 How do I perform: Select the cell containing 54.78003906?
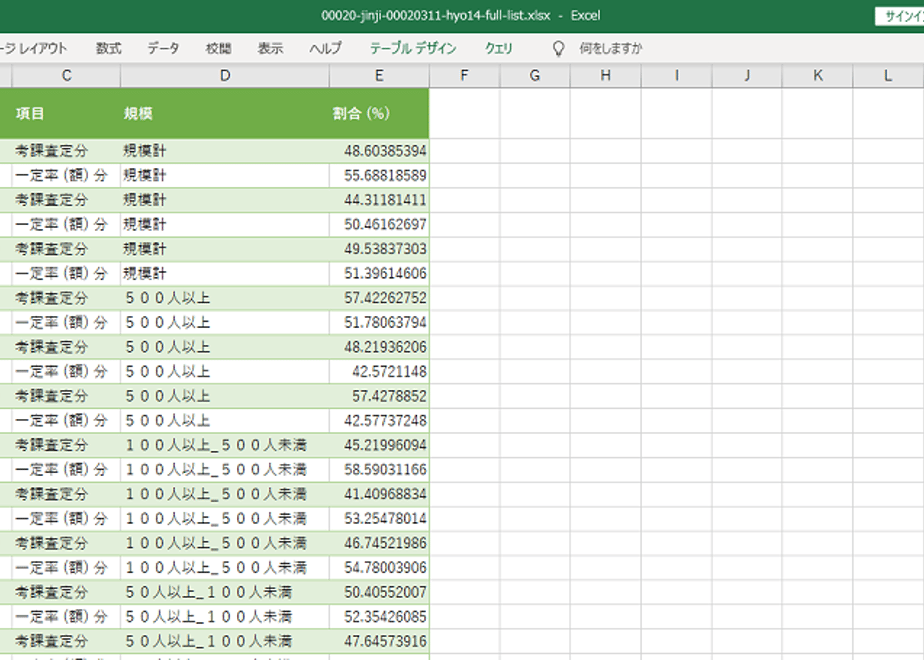pyautogui.click(x=379, y=567)
